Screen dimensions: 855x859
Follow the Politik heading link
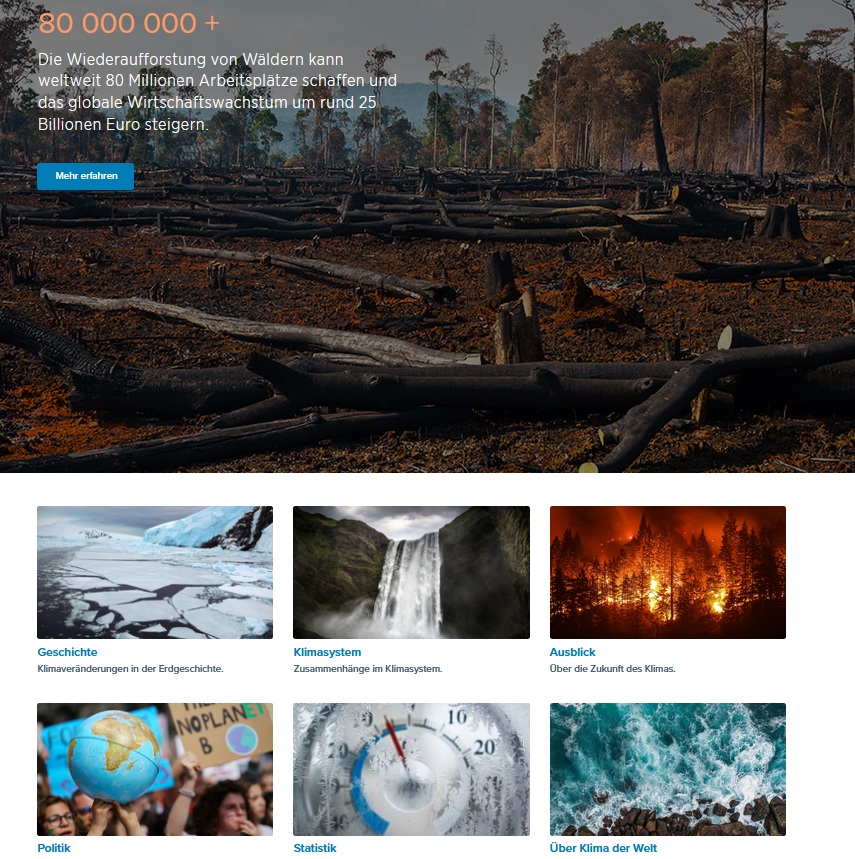click(x=54, y=848)
